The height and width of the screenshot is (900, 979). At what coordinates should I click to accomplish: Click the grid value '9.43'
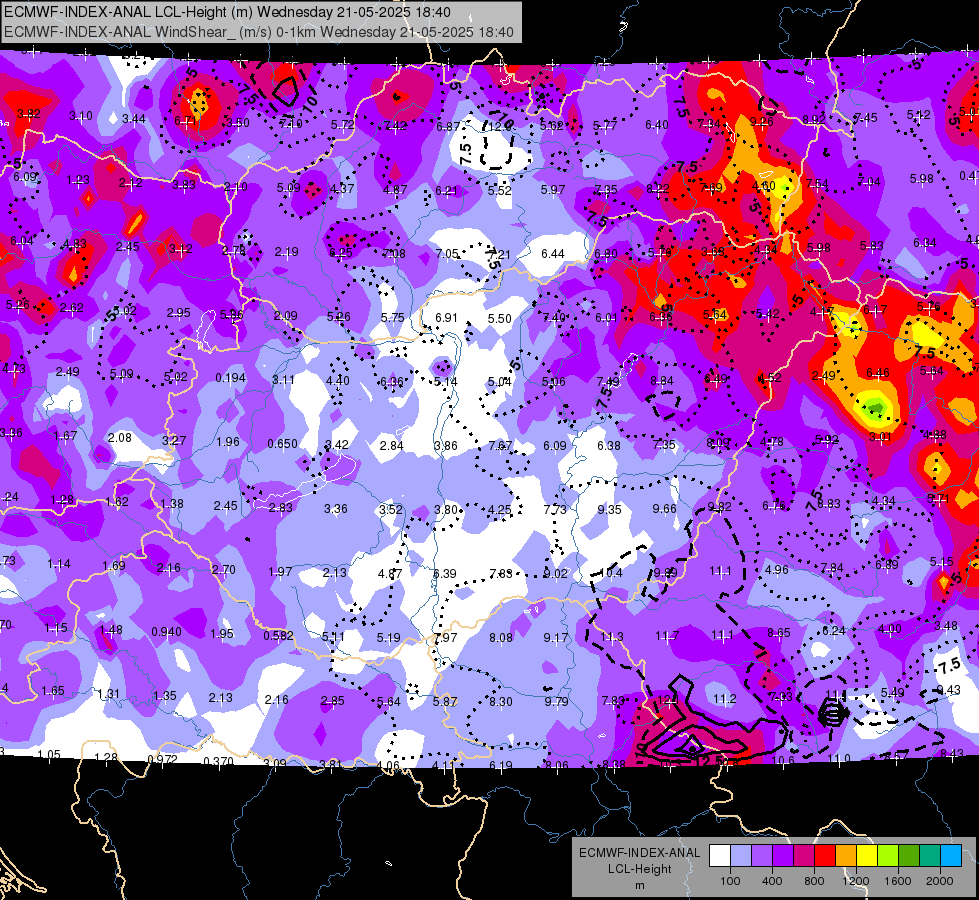tap(949, 690)
